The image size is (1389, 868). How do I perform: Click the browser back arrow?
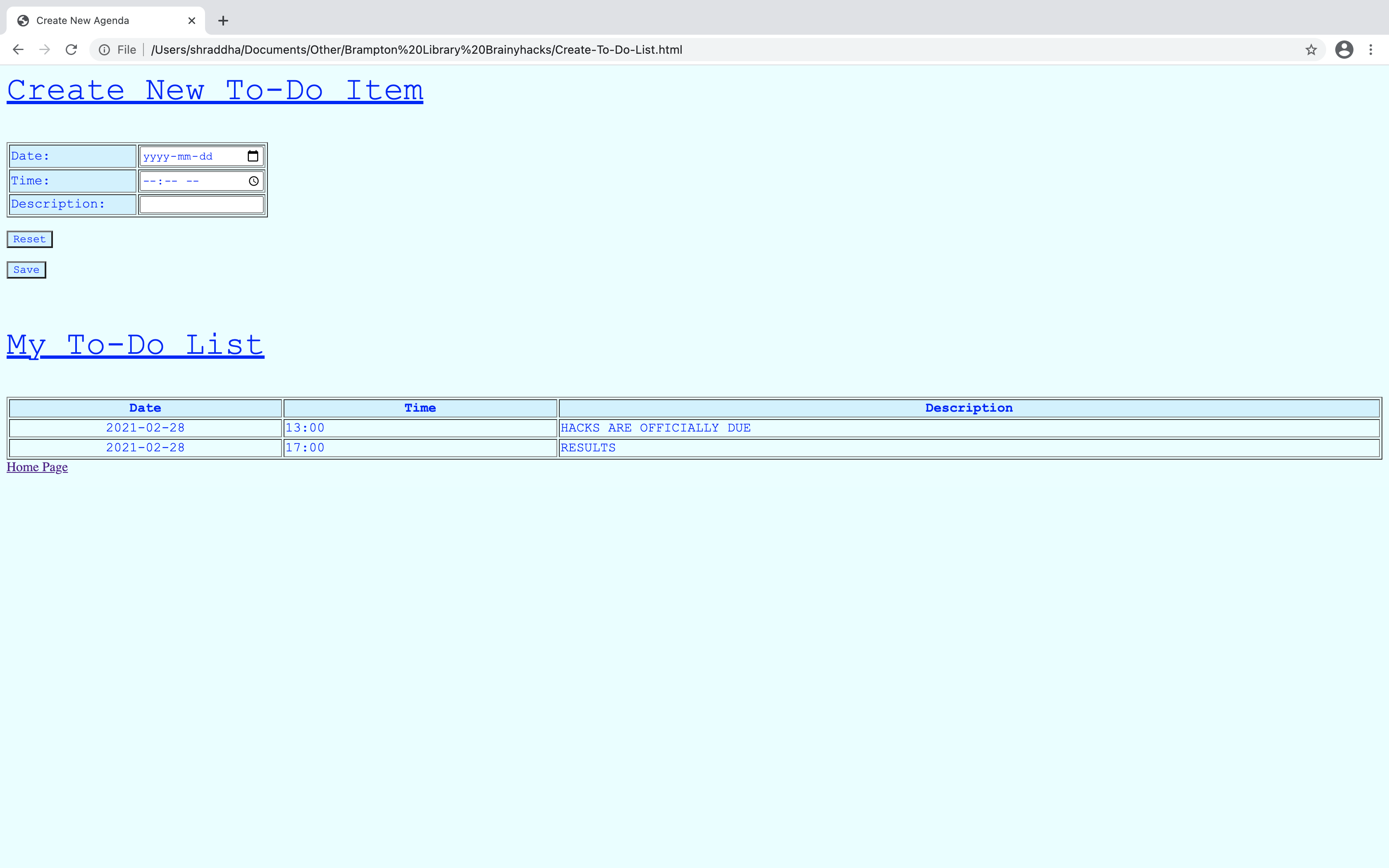click(18, 50)
